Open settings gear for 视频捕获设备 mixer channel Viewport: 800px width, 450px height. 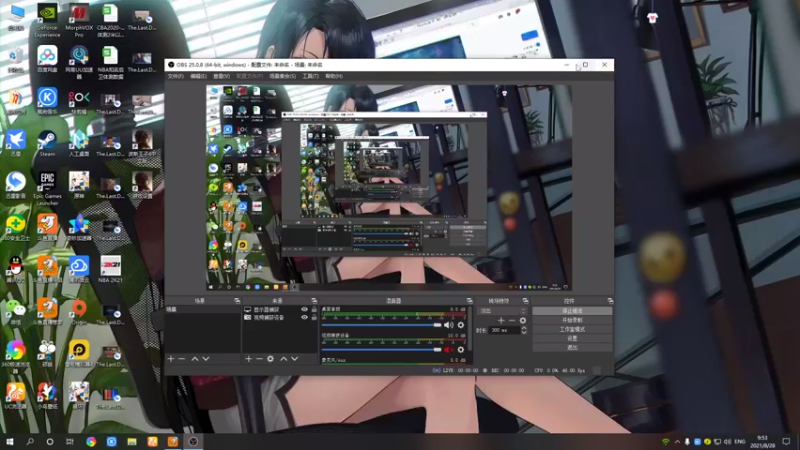point(461,349)
